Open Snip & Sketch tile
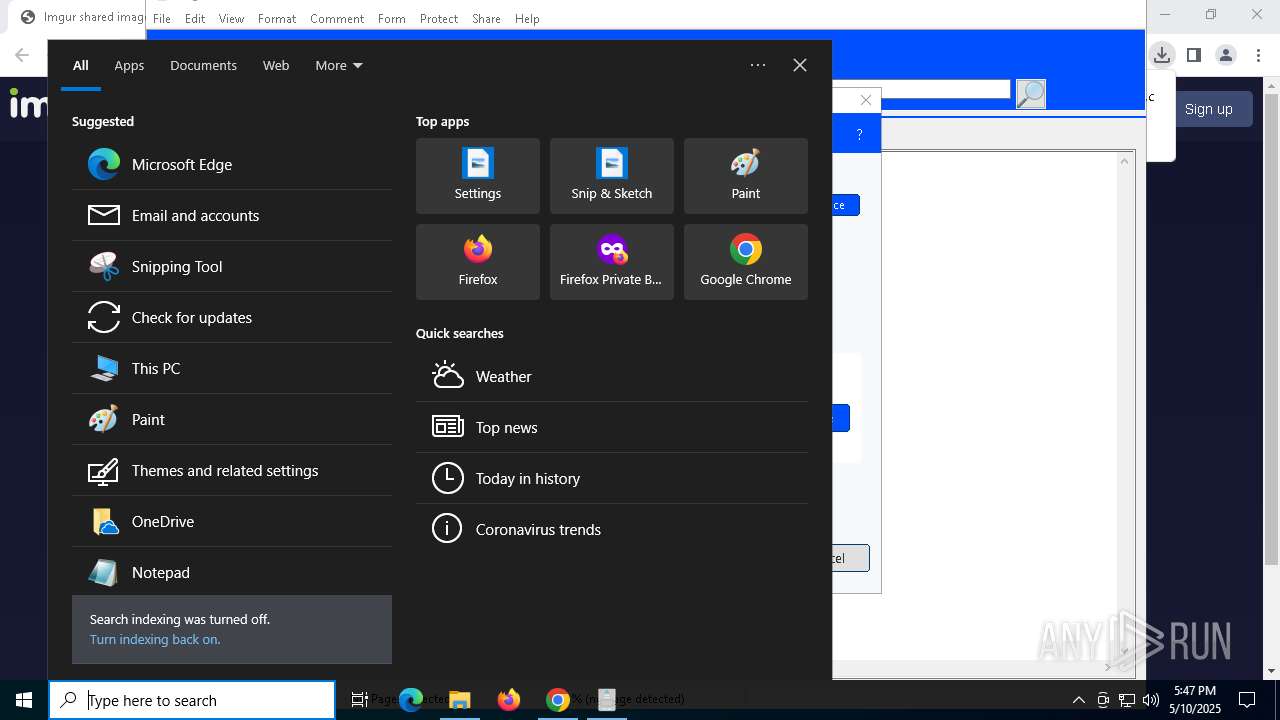 (612, 176)
